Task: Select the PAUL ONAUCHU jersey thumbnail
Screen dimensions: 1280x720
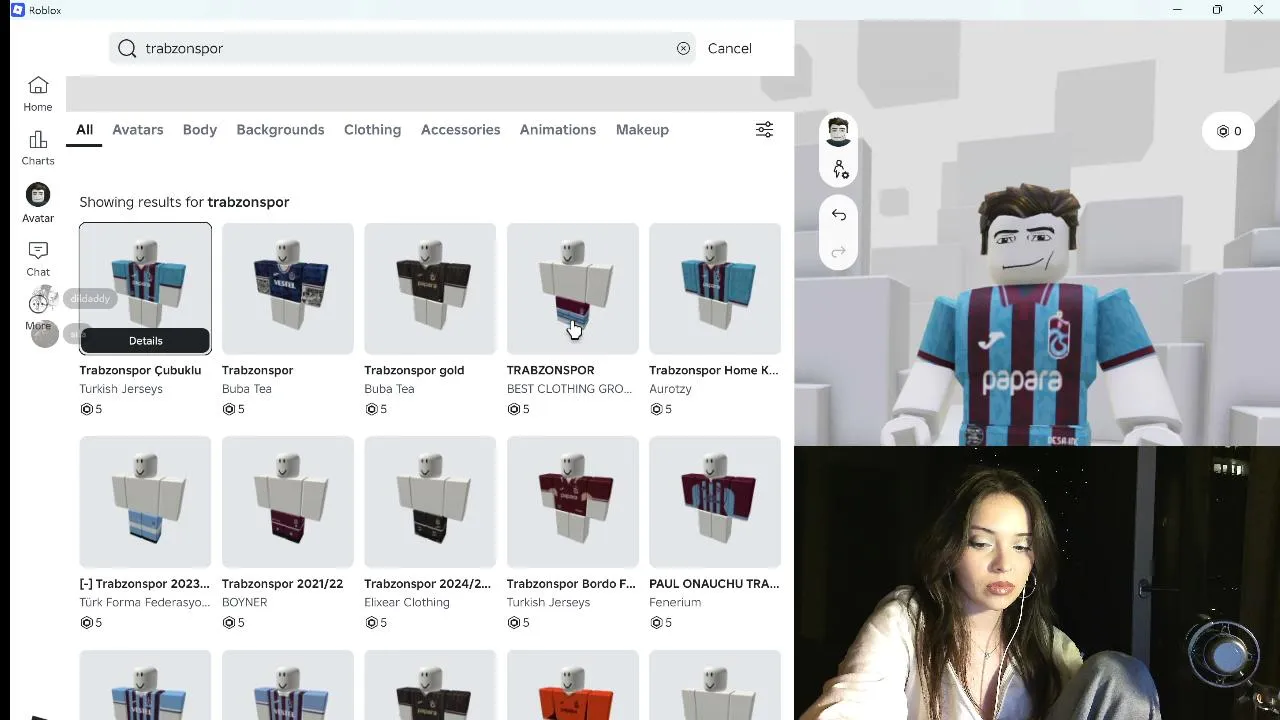Action: (x=715, y=502)
